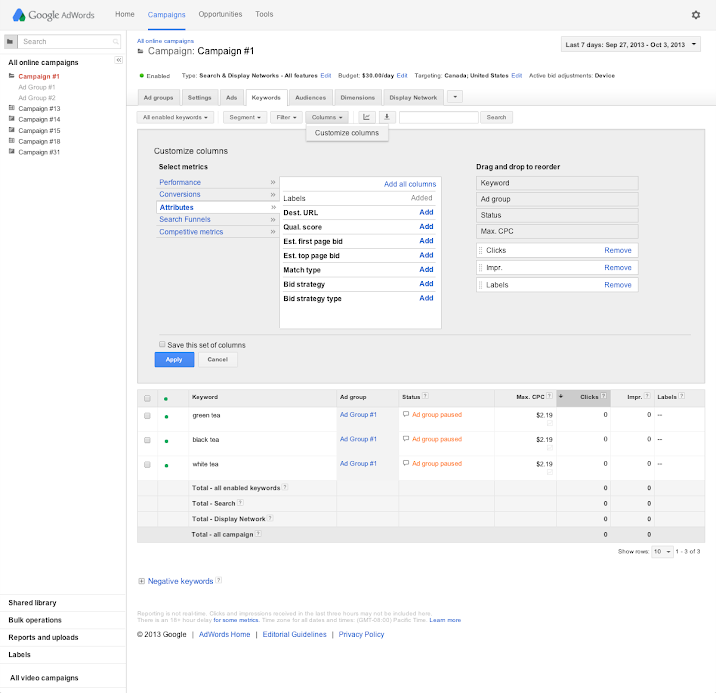The height and width of the screenshot is (693, 716).
Task: Click the Apply button
Action: coord(174,359)
